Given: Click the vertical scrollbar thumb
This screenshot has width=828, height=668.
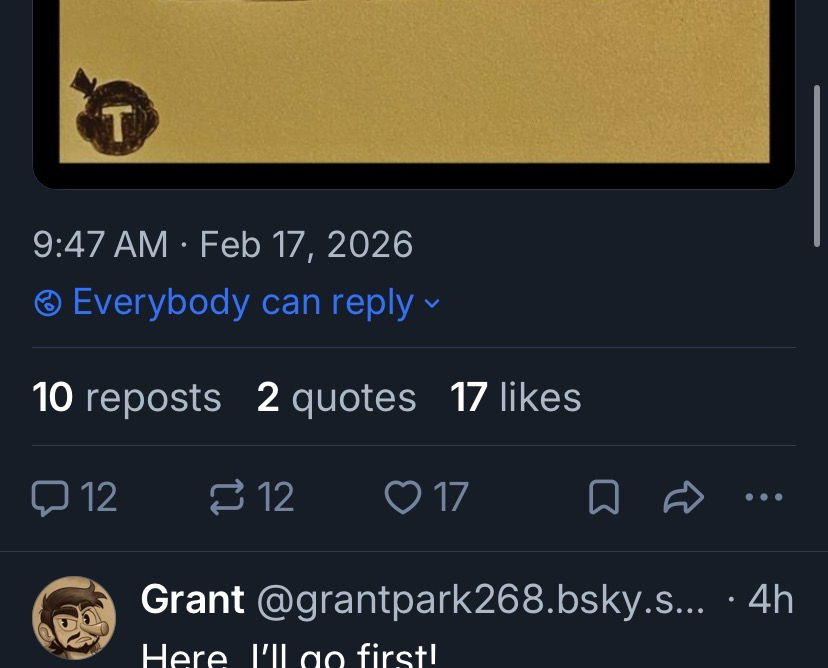Looking at the screenshot, I should click(817, 165).
